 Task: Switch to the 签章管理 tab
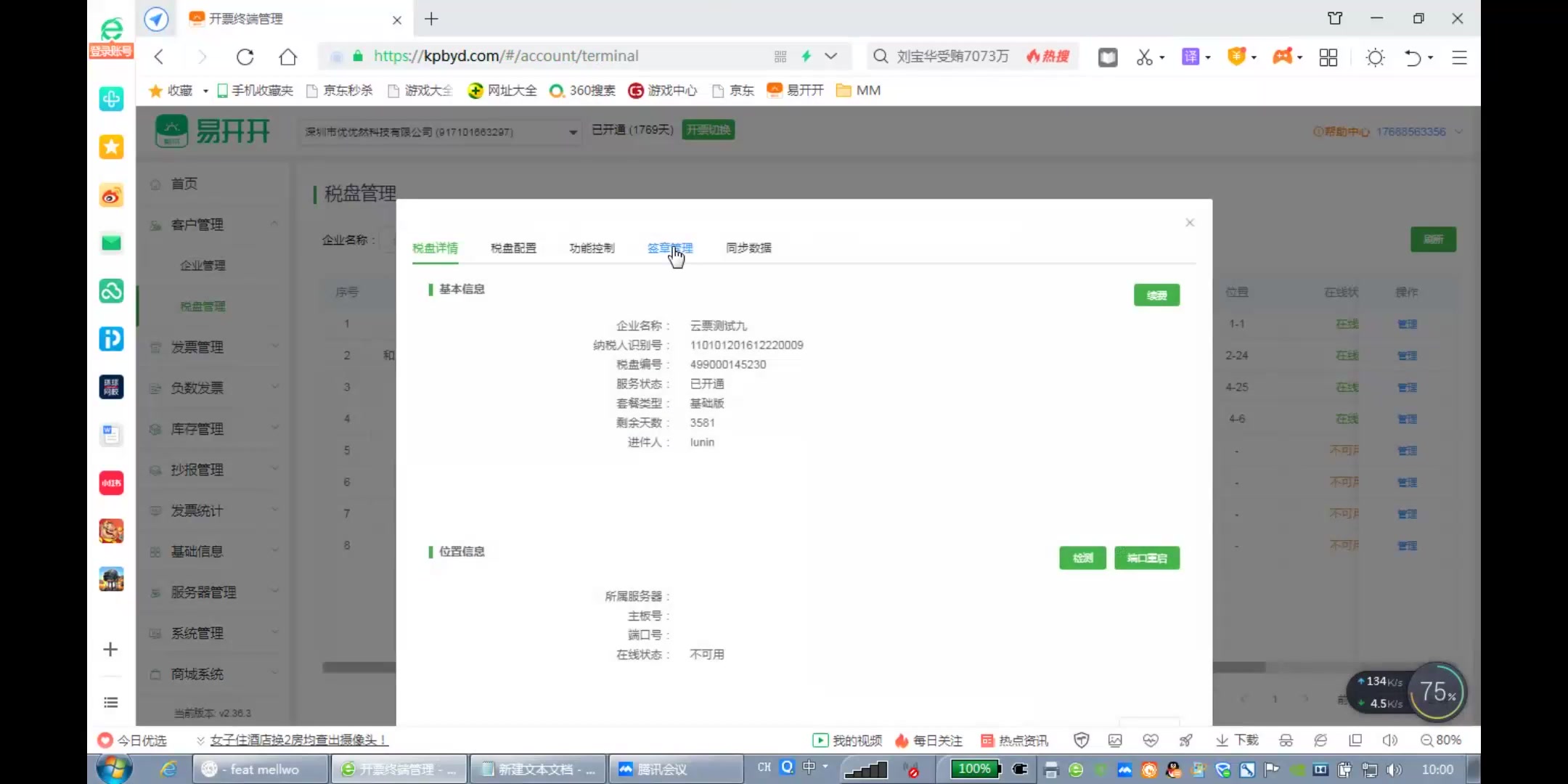(x=669, y=248)
